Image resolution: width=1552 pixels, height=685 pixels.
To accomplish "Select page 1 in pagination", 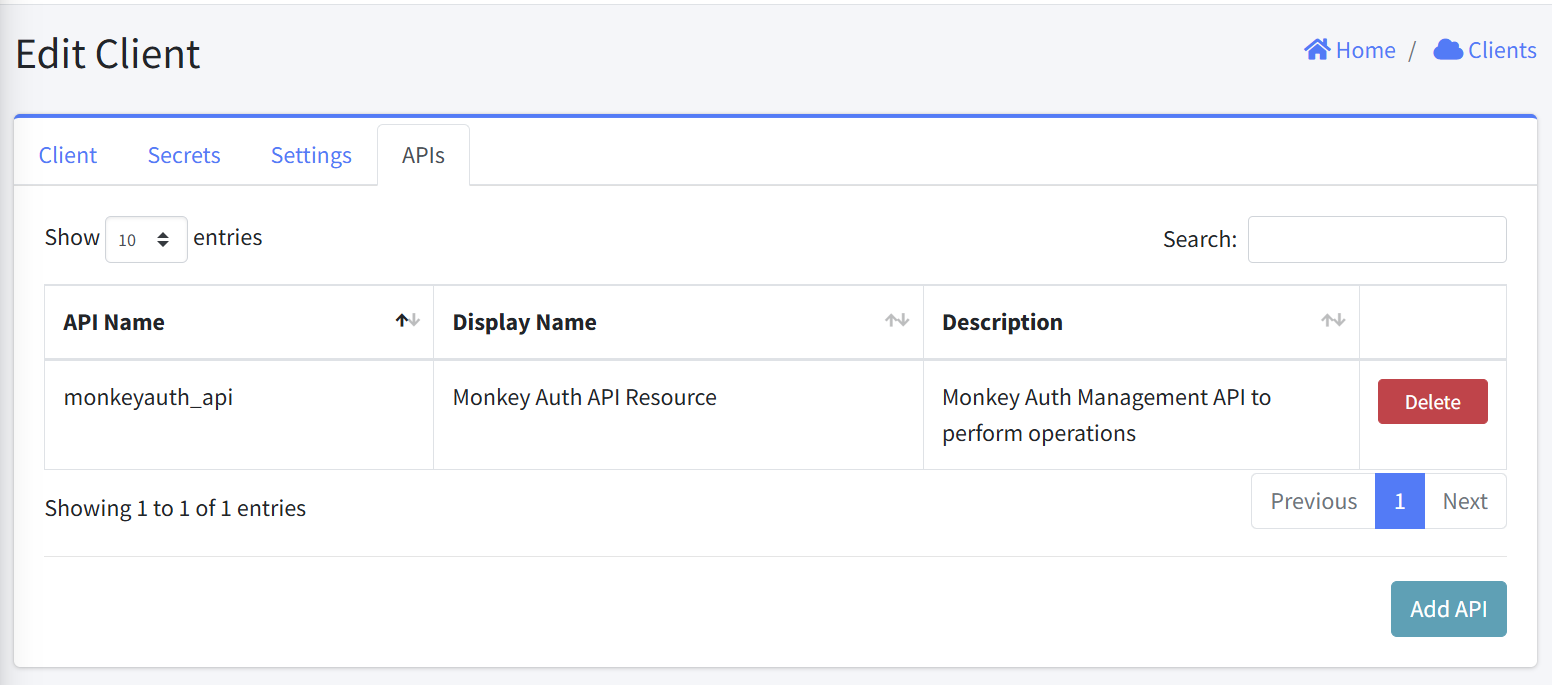I will (1400, 501).
